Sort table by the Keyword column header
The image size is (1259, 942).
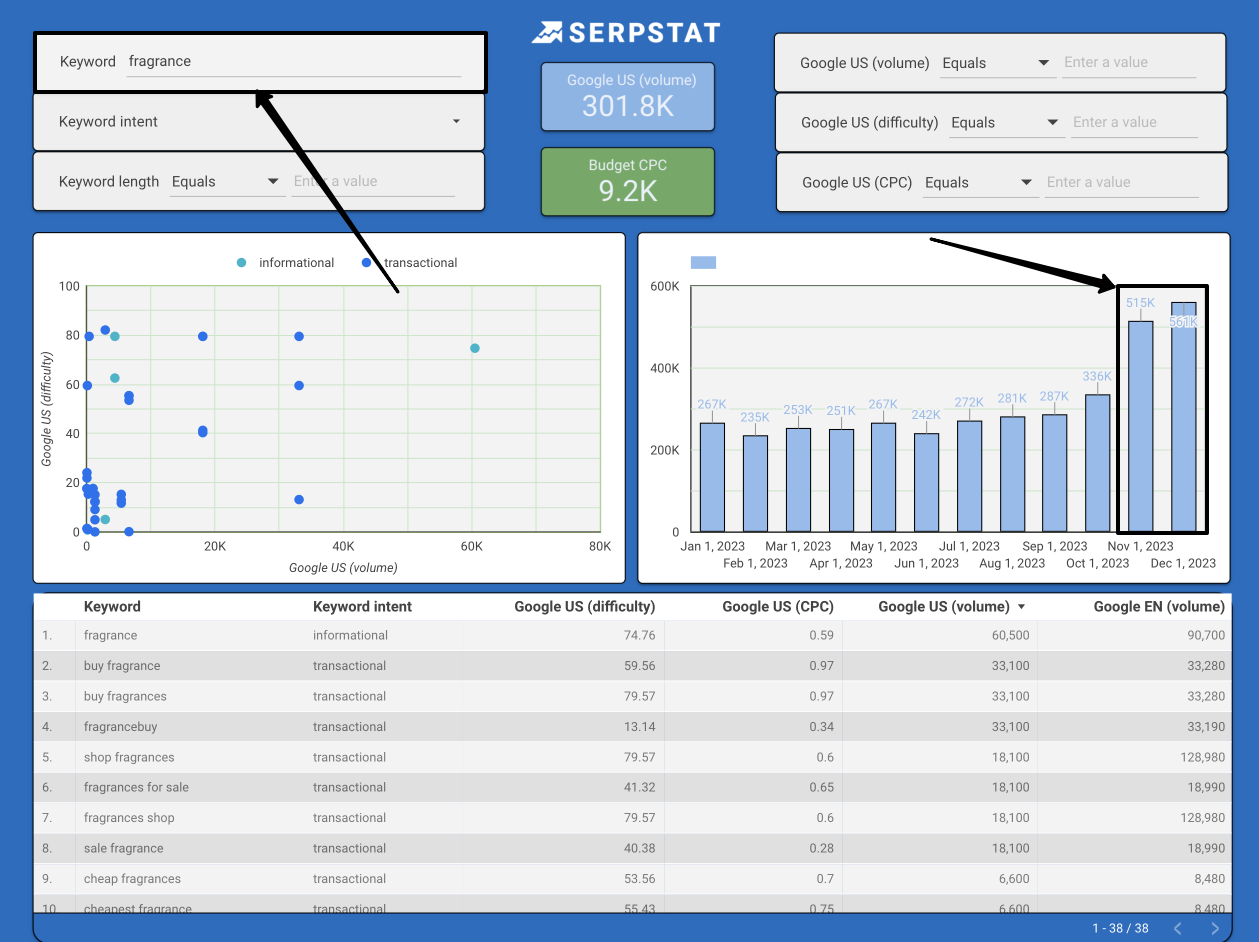tap(111, 607)
